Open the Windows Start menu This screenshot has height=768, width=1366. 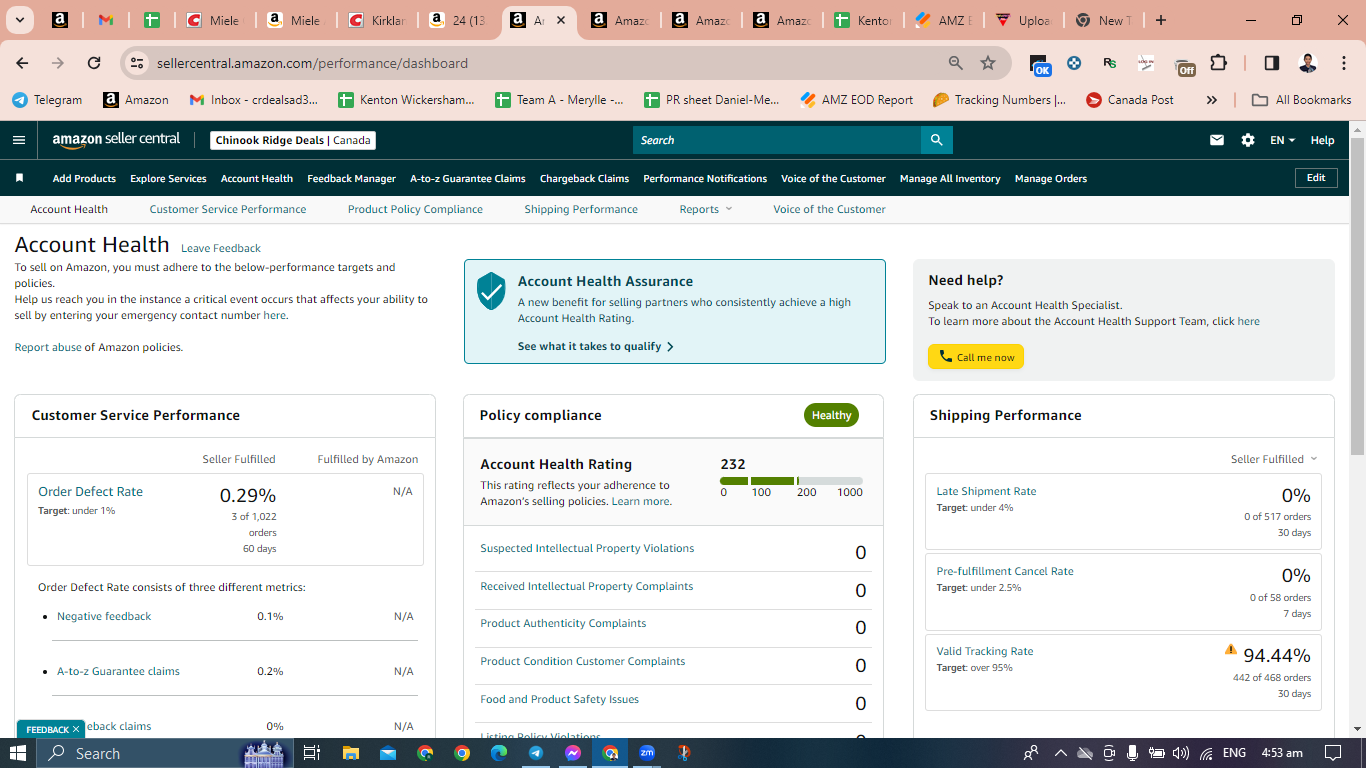point(19,753)
